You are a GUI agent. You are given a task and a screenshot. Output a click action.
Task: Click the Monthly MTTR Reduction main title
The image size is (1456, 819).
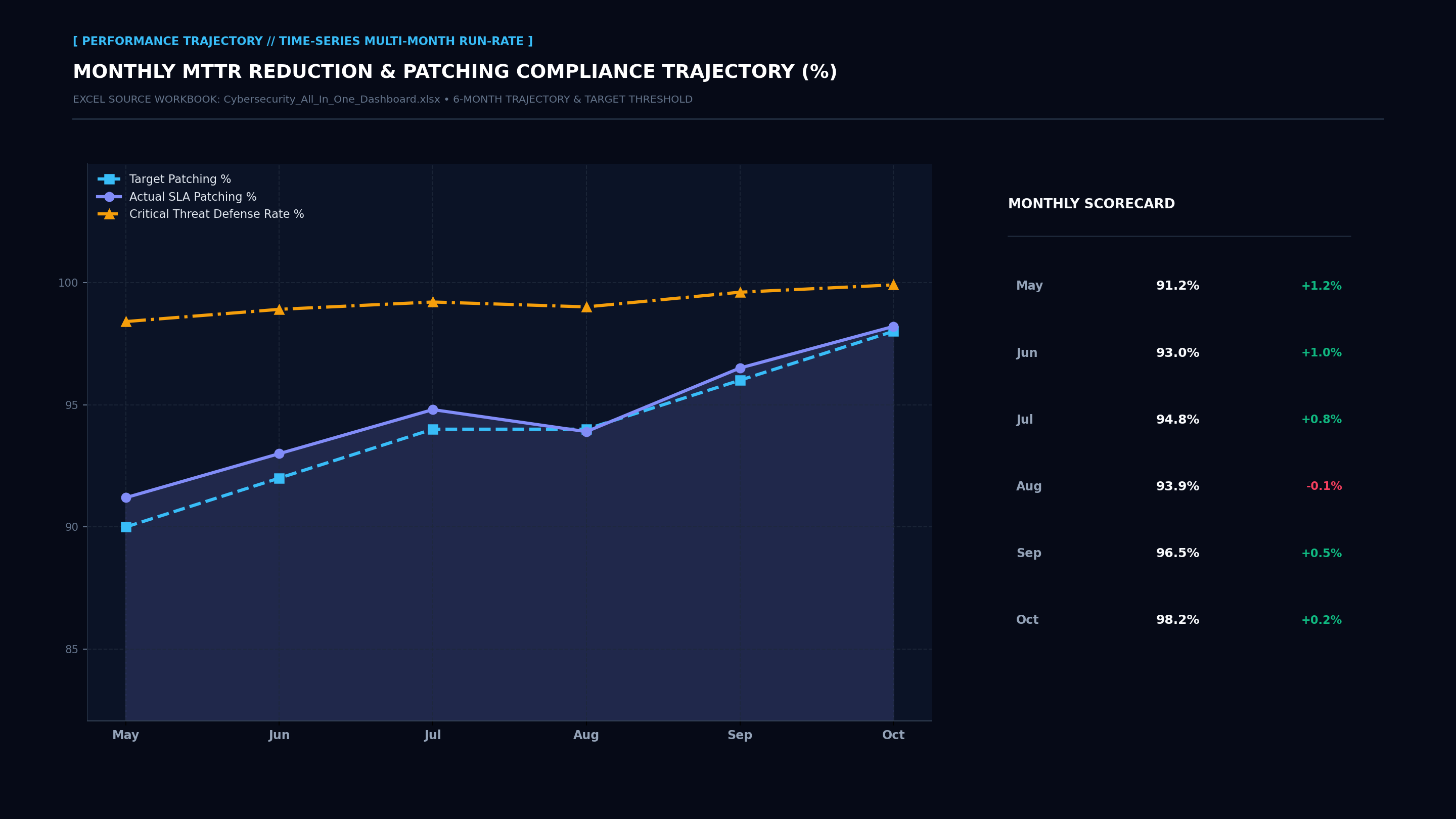(455, 72)
